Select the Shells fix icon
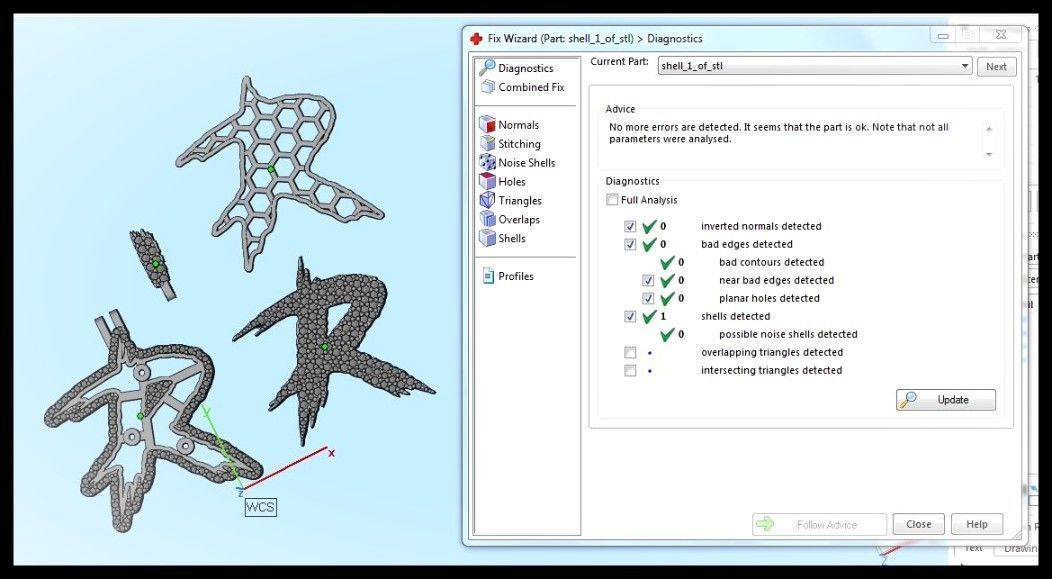 487,238
